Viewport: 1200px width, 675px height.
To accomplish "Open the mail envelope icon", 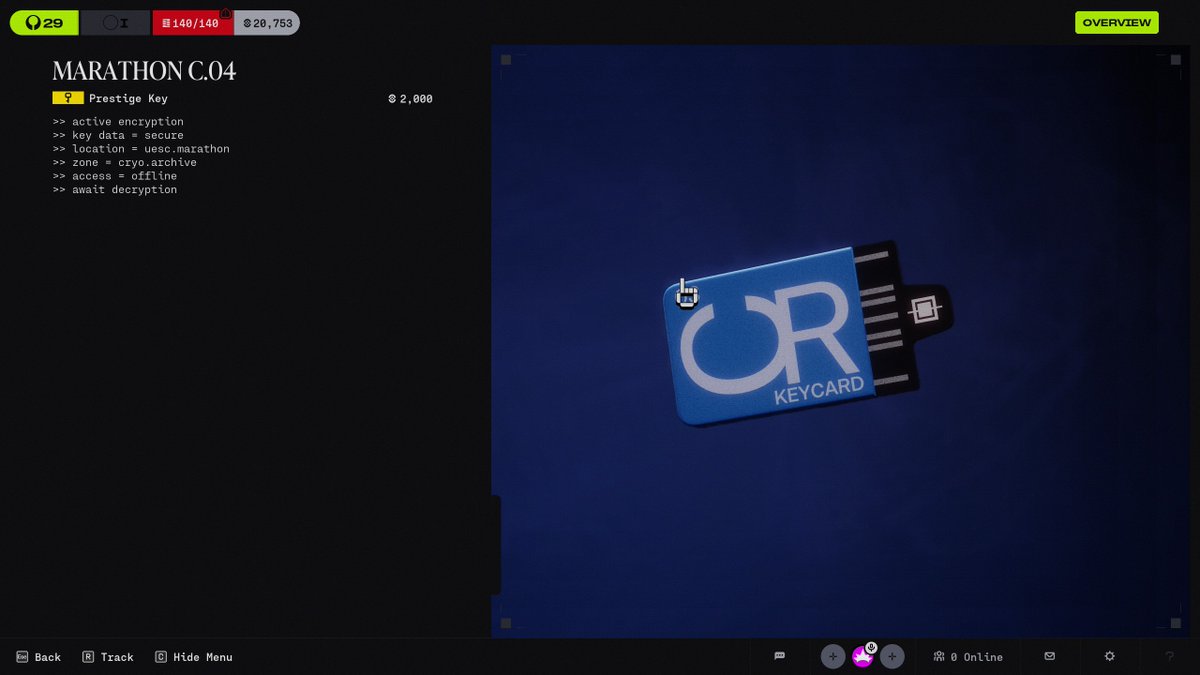I will [1050, 656].
